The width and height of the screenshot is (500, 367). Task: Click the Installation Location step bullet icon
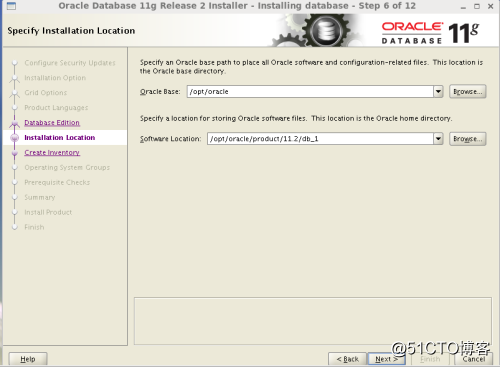(x=15, y=137)
